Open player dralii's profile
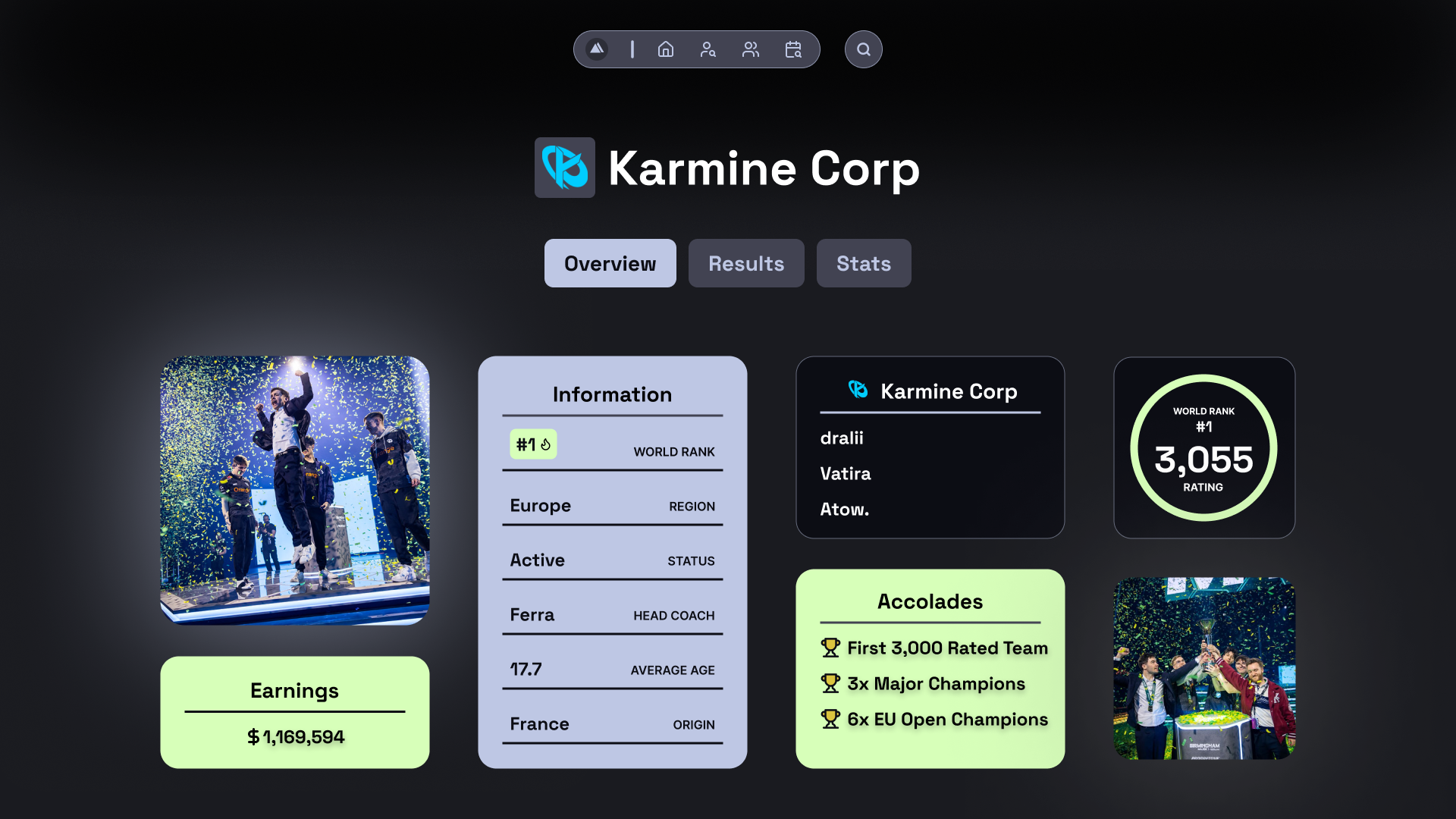Image resolution: width=1456 pixels, height=819 pixels. 842,438
